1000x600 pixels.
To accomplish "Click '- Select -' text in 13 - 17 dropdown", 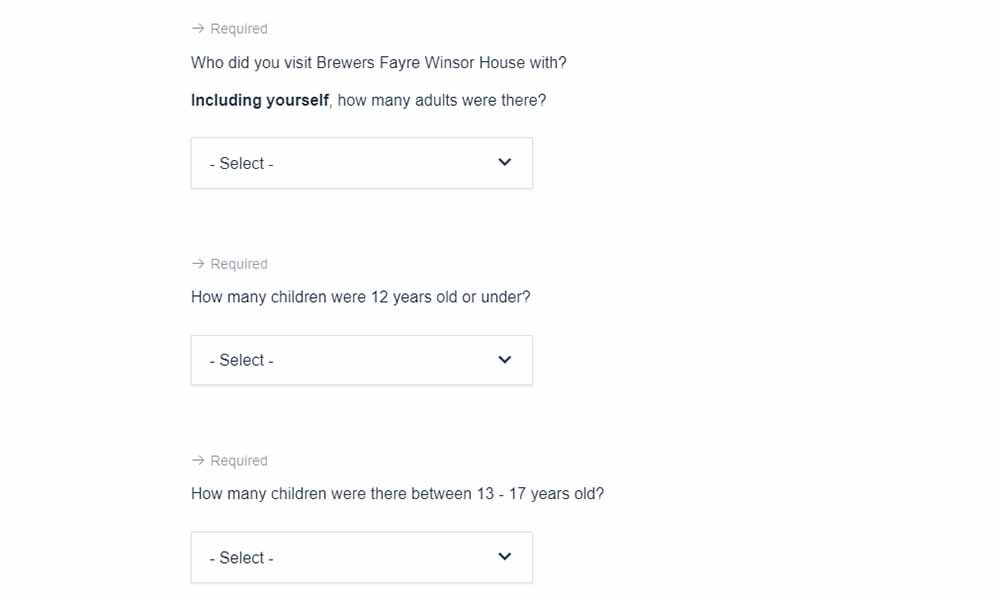I will coord(242,558).
